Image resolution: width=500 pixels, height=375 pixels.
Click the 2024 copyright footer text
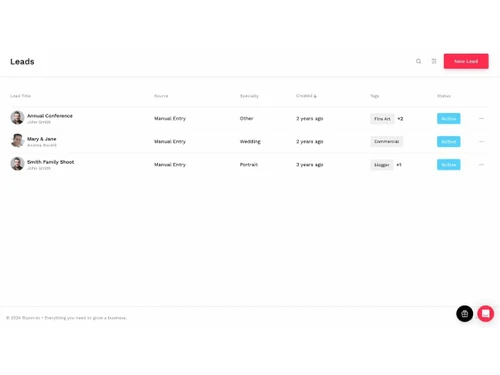pos(66,318)
